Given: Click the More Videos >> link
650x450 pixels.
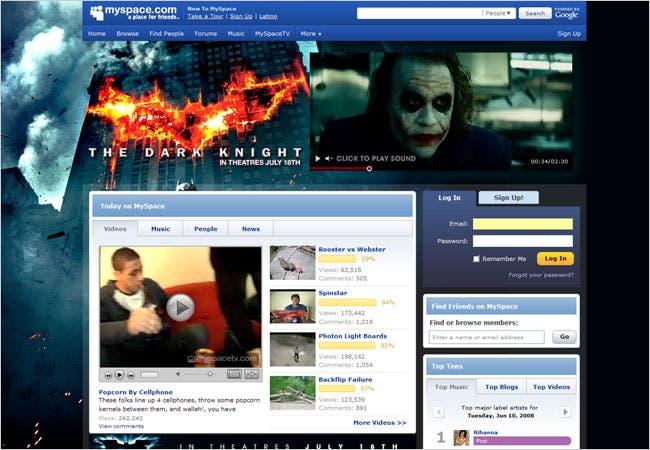Looking at the screenshot, I should (x=379, y=423).
